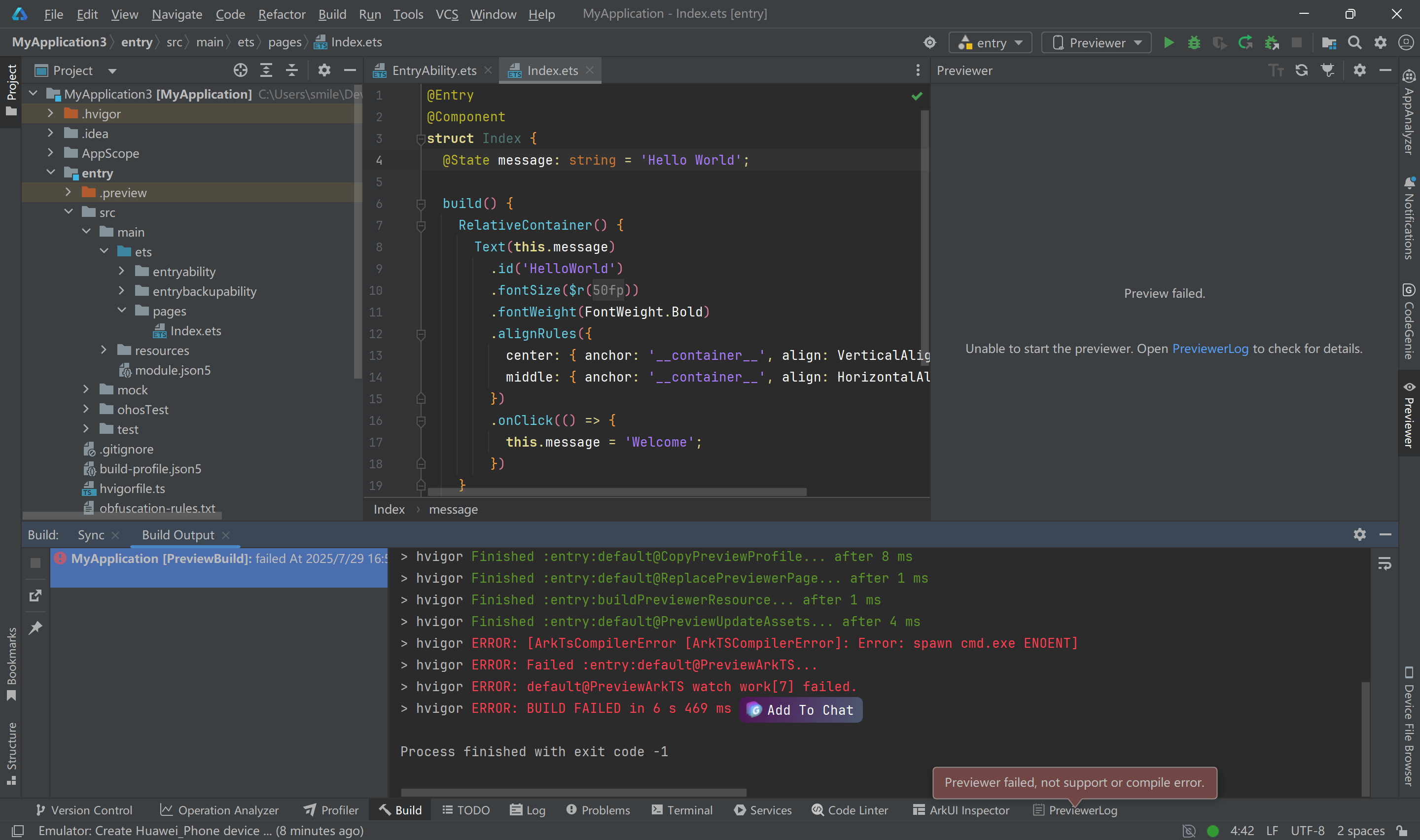Open the Navigate menu
This screenshot has height=840, width=1420.
(x=177, y=14)
